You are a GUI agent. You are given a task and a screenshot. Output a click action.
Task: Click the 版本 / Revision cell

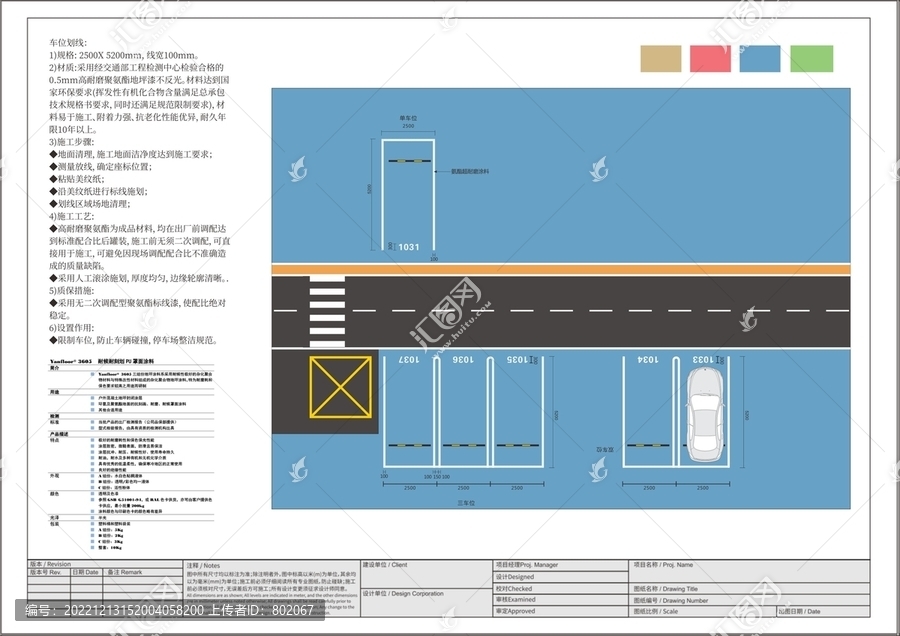(x=105, y=564)
